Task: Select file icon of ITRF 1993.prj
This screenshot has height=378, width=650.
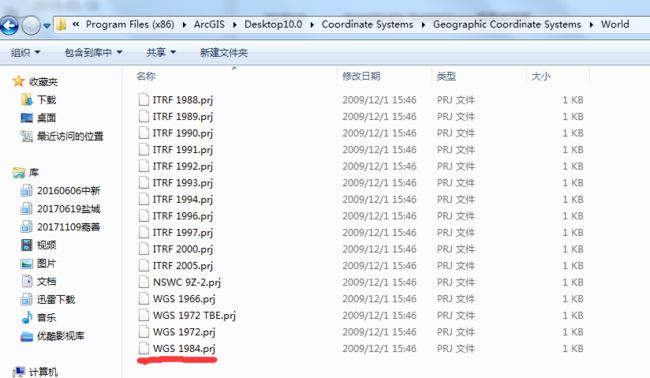Action: tap(143, 183)
